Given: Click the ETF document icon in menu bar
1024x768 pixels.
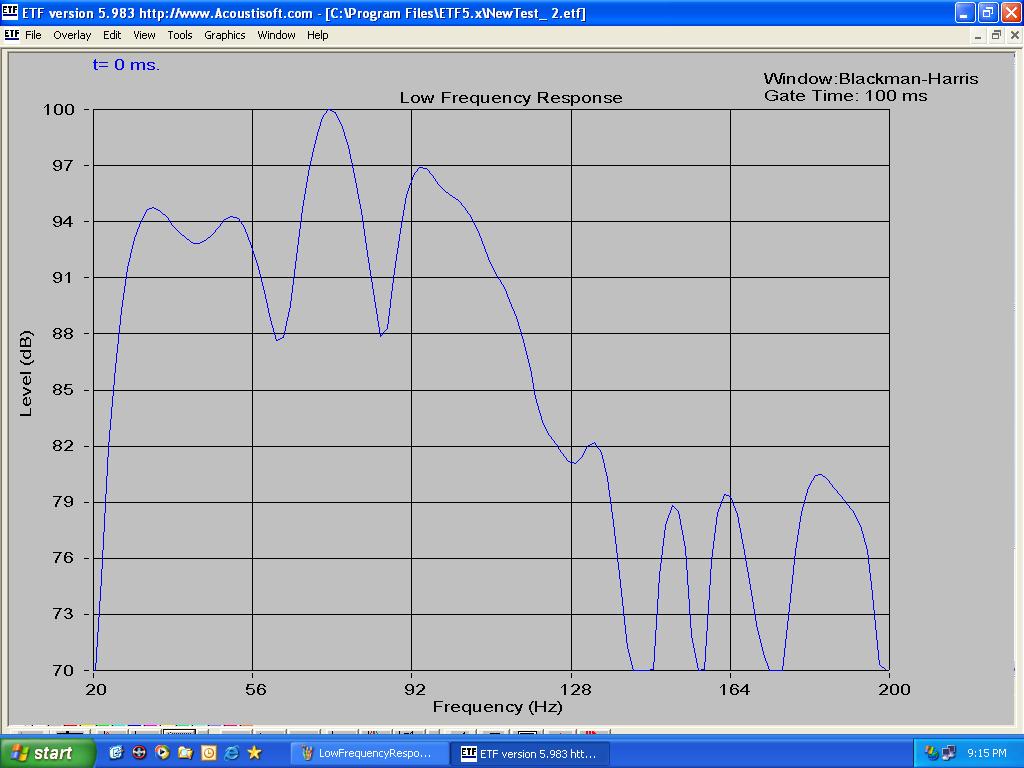Looking at the screenshot, I should tap(11, 35).
